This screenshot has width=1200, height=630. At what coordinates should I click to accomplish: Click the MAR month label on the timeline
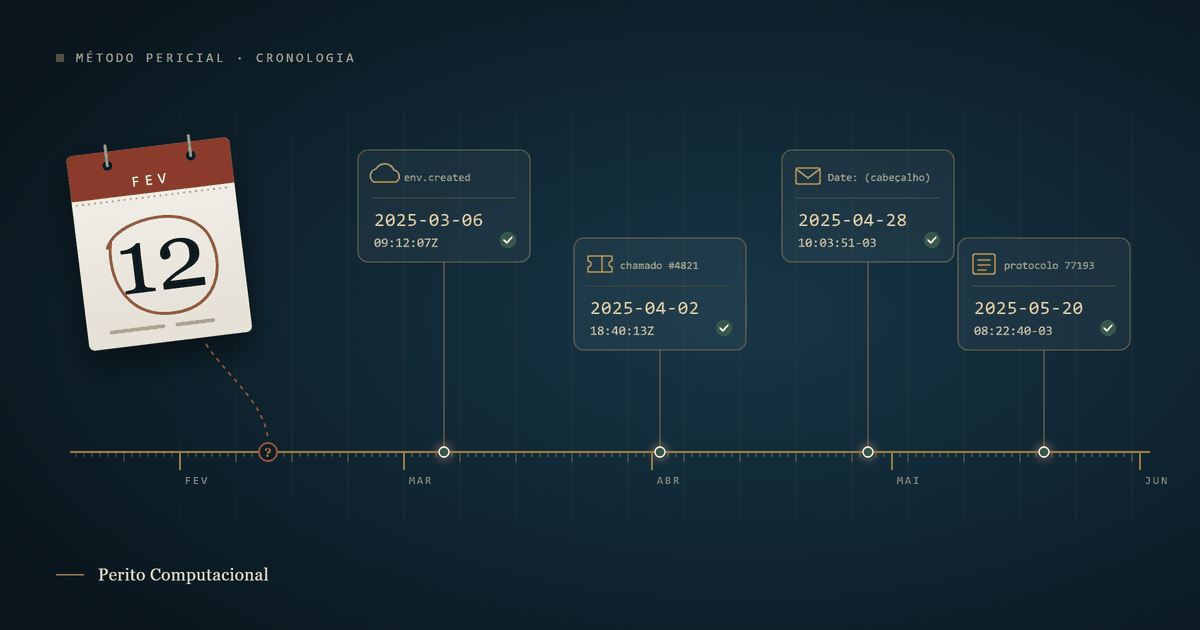[x=420, y=481]
